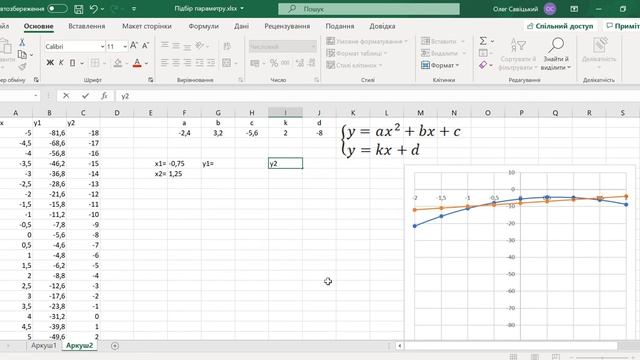Apply the Comma Style 000 icon

[285, 63]
